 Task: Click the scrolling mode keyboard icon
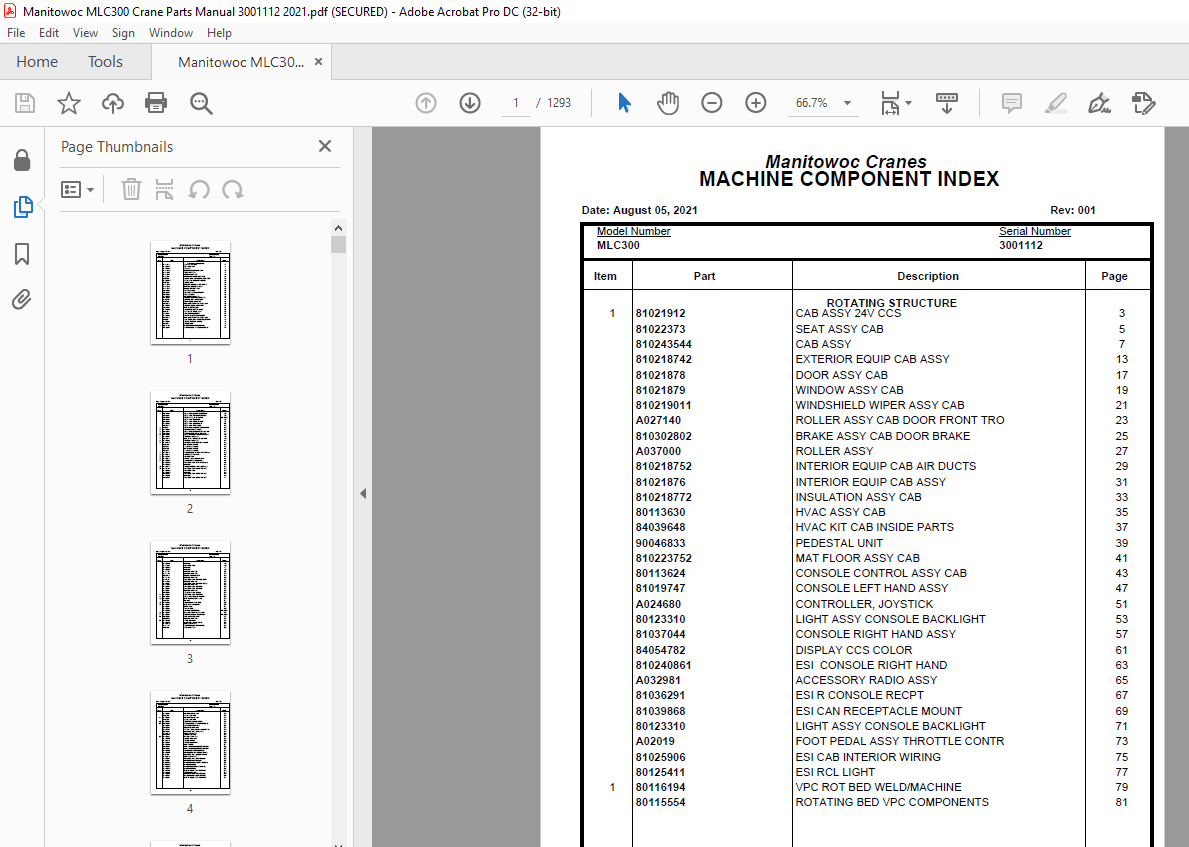(947, 103)
